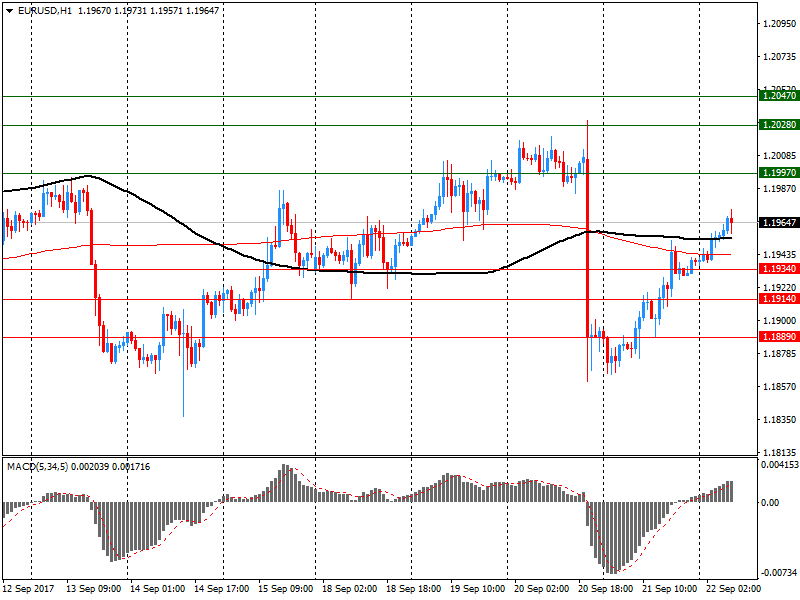Click the 21 Sep 10:00 time axis label

point(669,589)
